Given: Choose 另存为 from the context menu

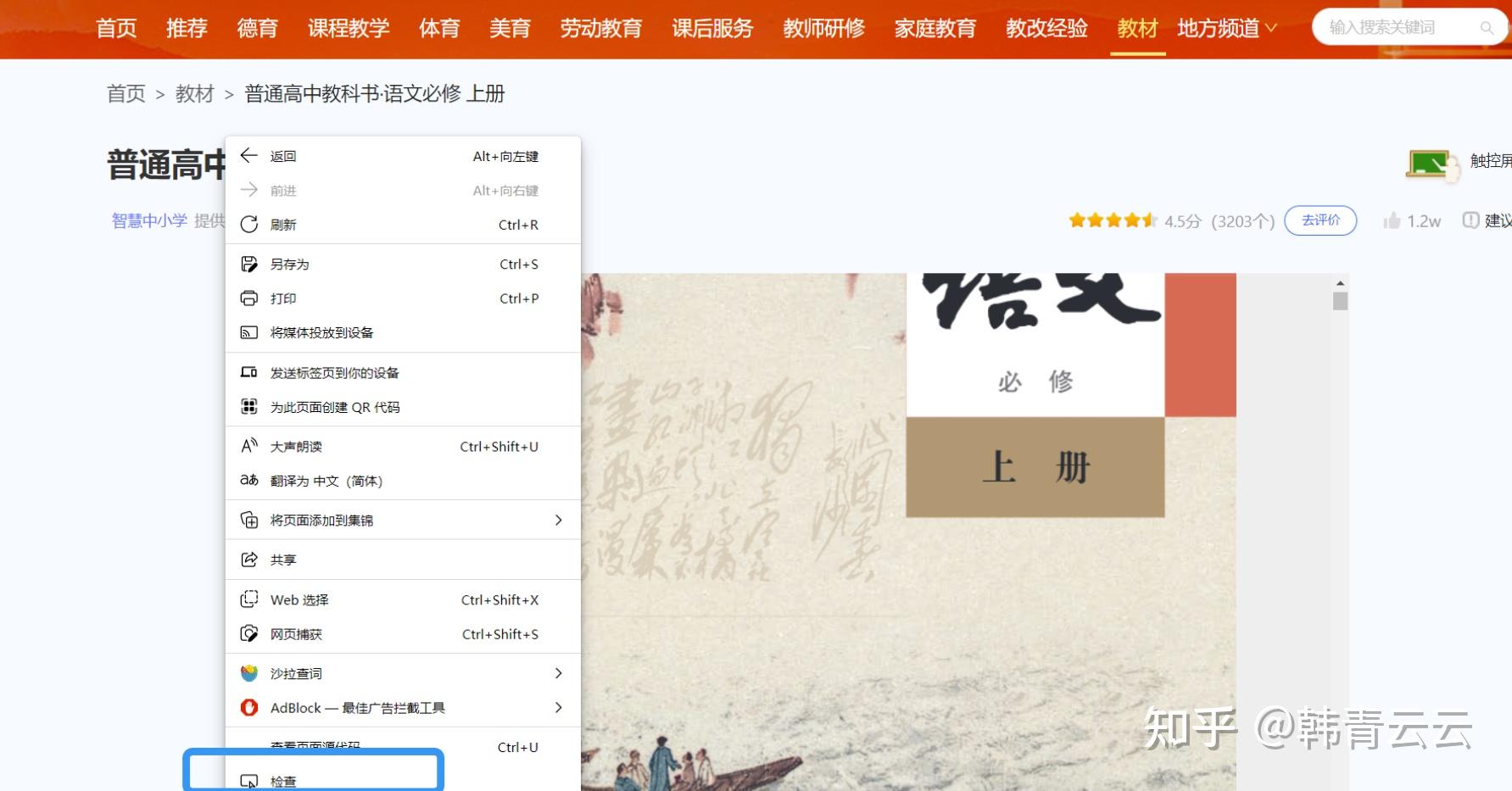Looking at the screenshot, I should 403,265.
